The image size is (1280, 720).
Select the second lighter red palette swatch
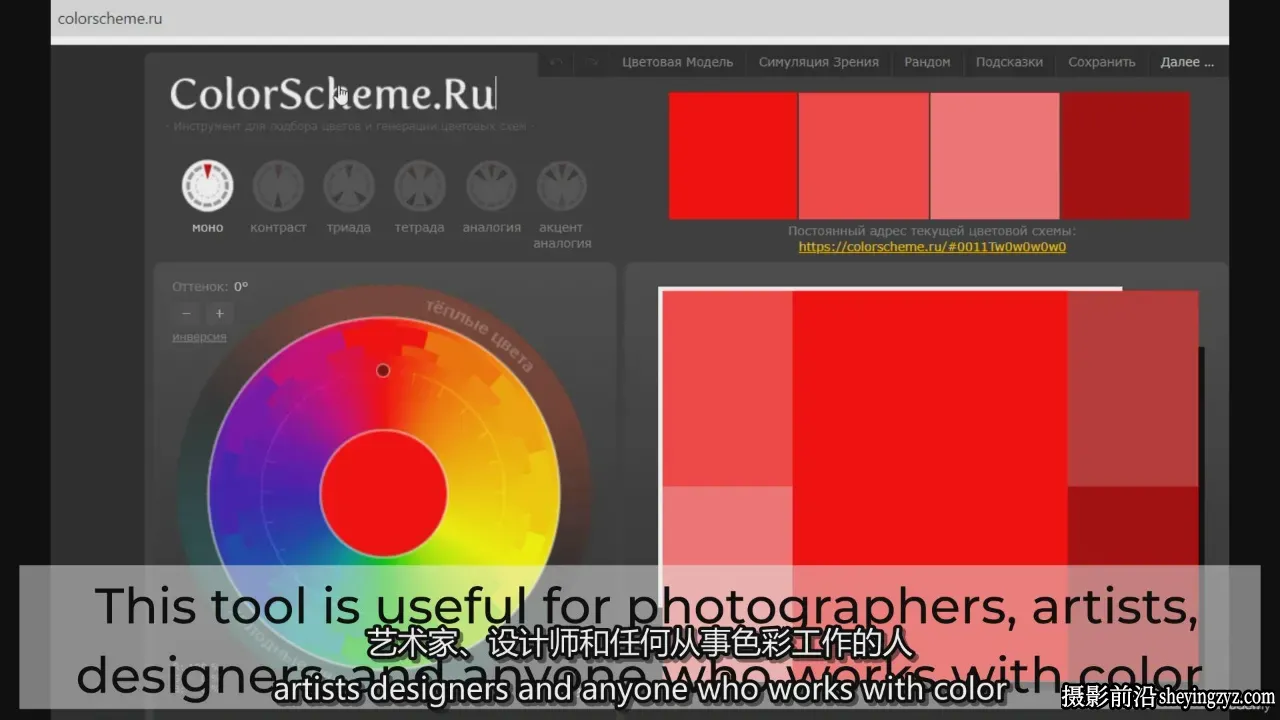tap(864, 155)
